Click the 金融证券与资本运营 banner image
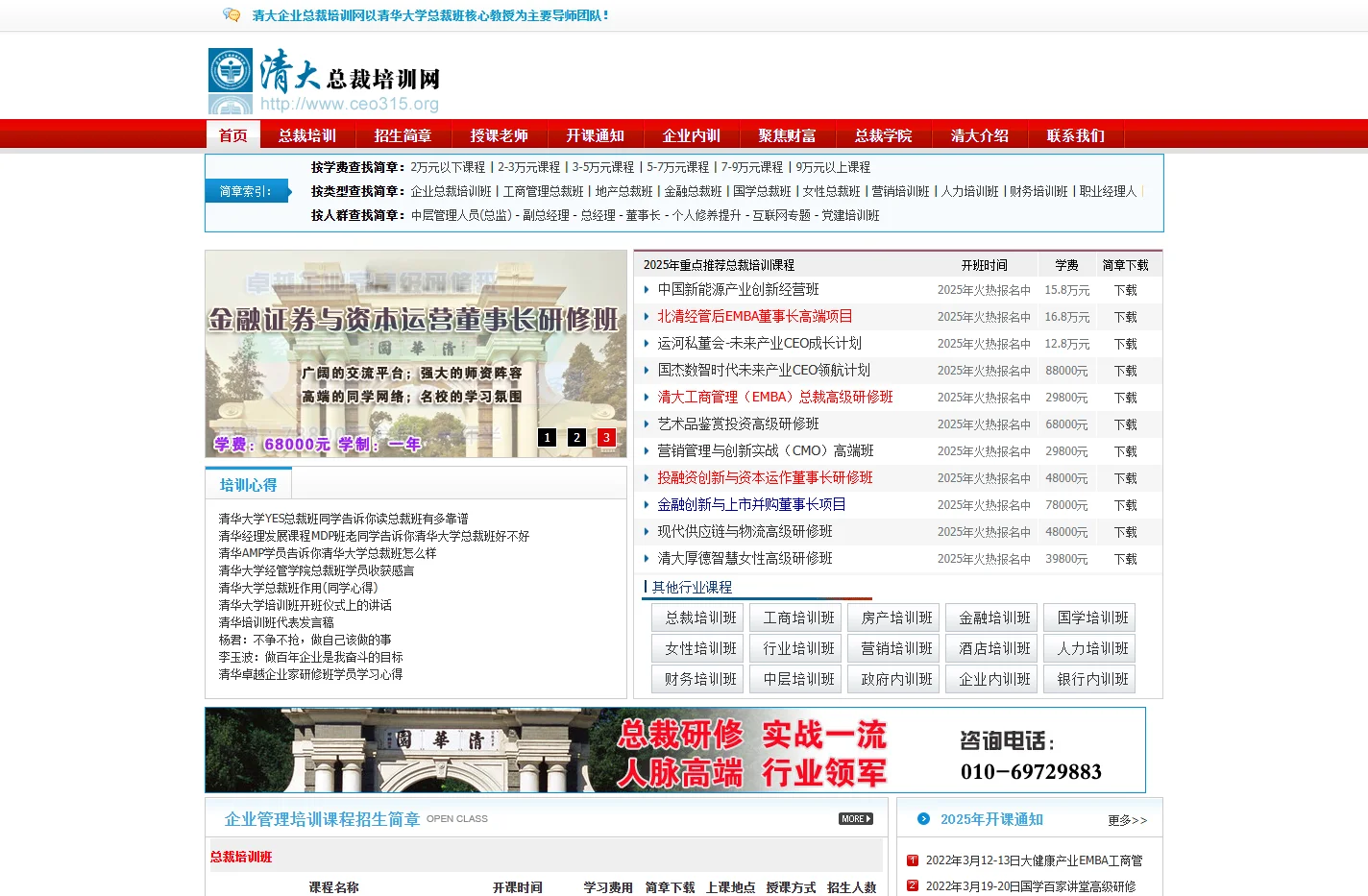This screenshot has height=896, width=1368. tap(416, 353)
